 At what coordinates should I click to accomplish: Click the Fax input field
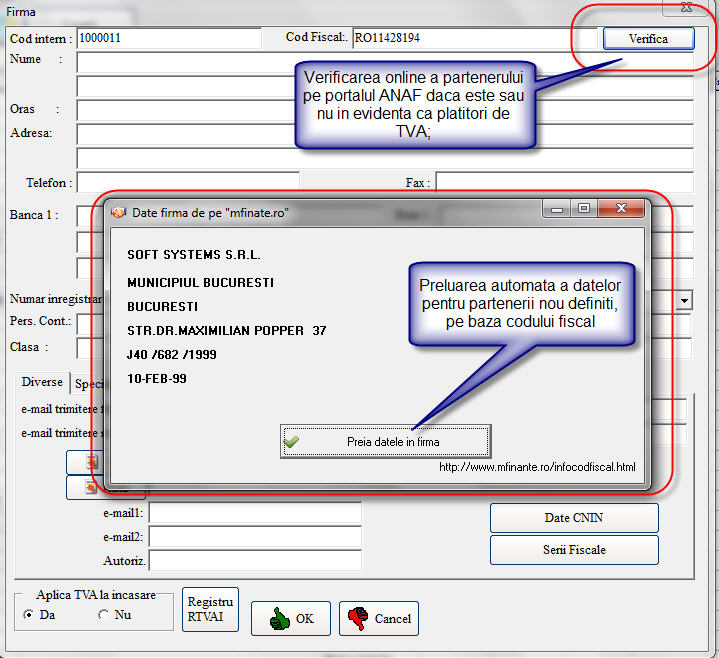coord(564,182)
